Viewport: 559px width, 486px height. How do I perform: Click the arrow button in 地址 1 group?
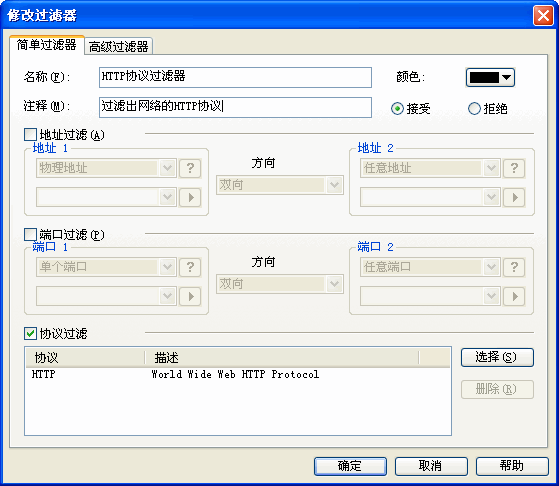click(190, 197)
